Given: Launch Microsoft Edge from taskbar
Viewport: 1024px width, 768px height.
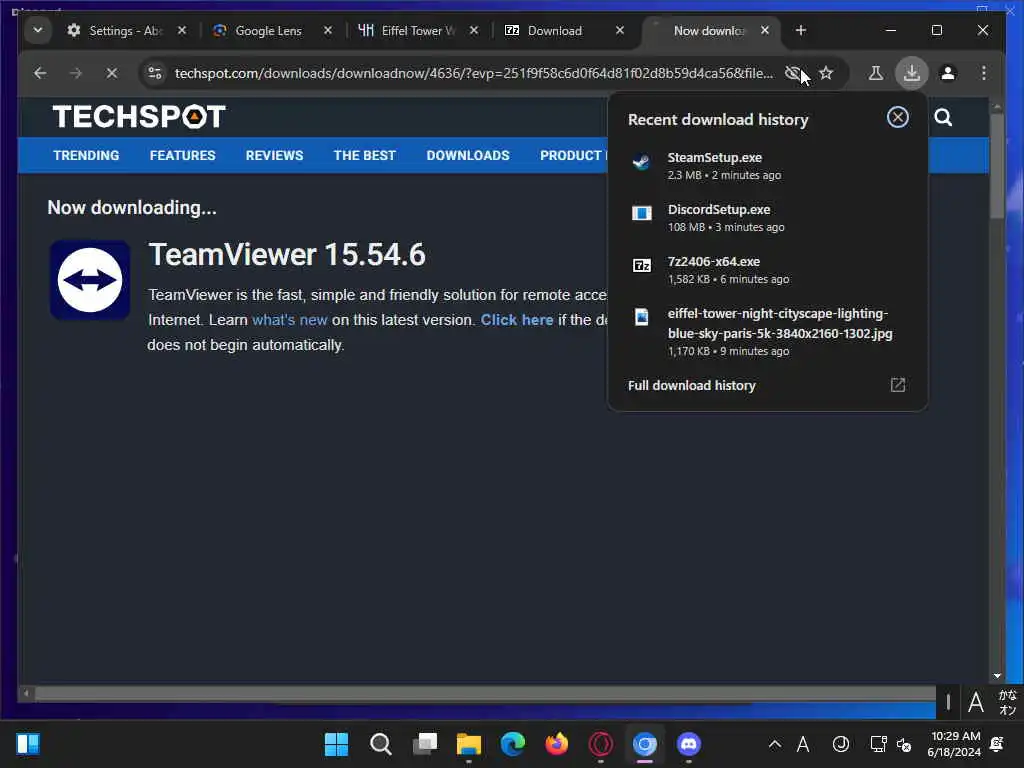Looking at the screenshot, I should (513, 744).
